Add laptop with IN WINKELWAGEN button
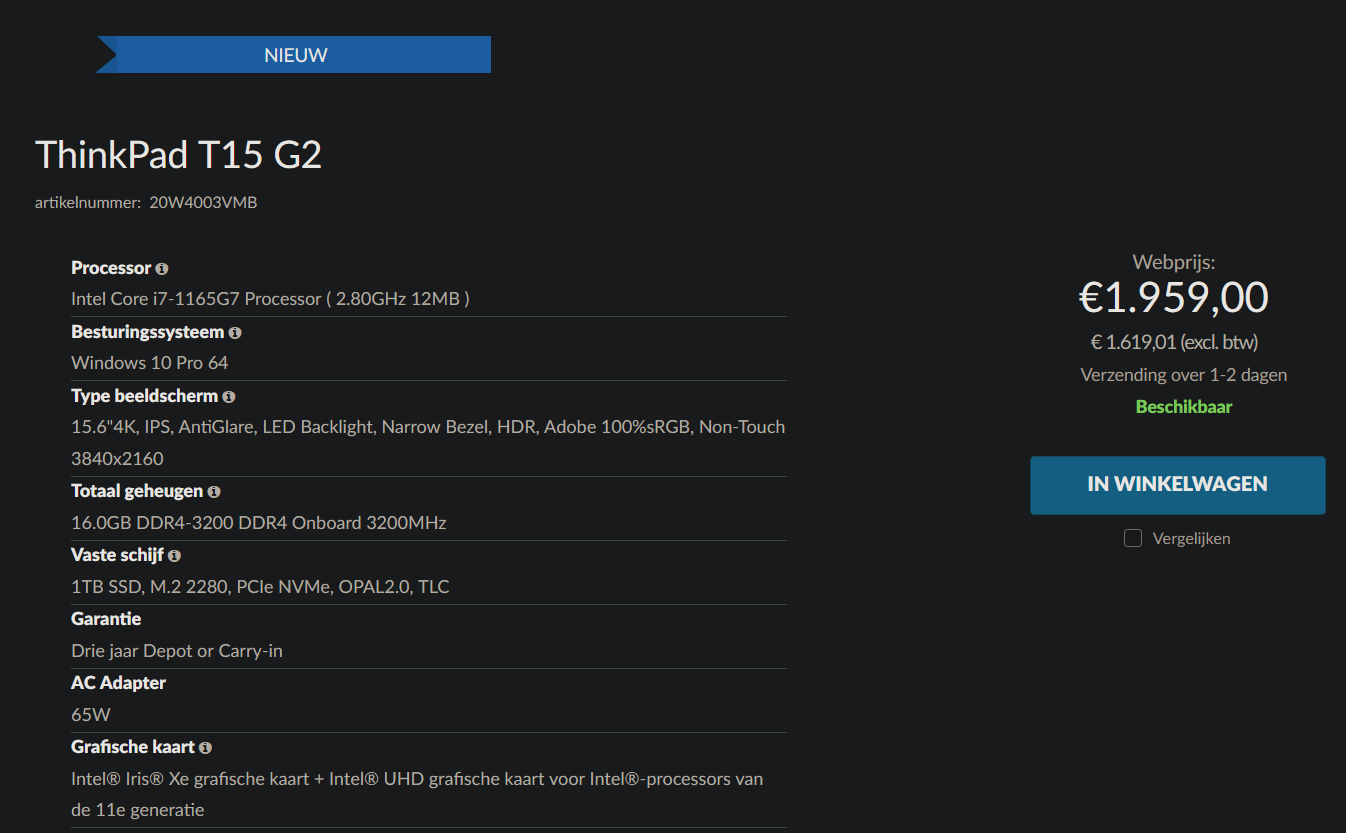This screenshot has width=1346, height=833. 1178,485
